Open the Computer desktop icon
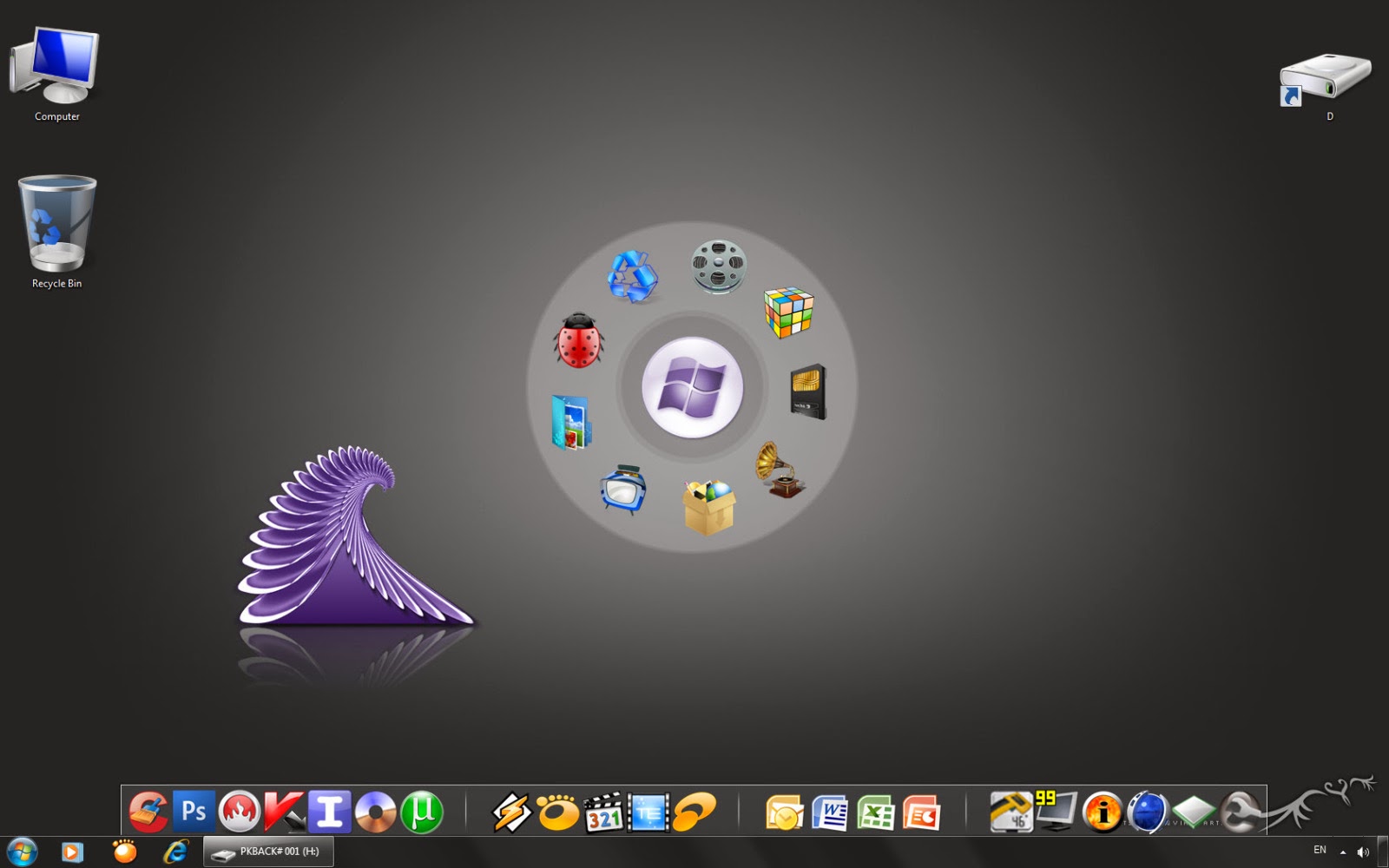1389x868 pixels. click(x=56, y=74)
